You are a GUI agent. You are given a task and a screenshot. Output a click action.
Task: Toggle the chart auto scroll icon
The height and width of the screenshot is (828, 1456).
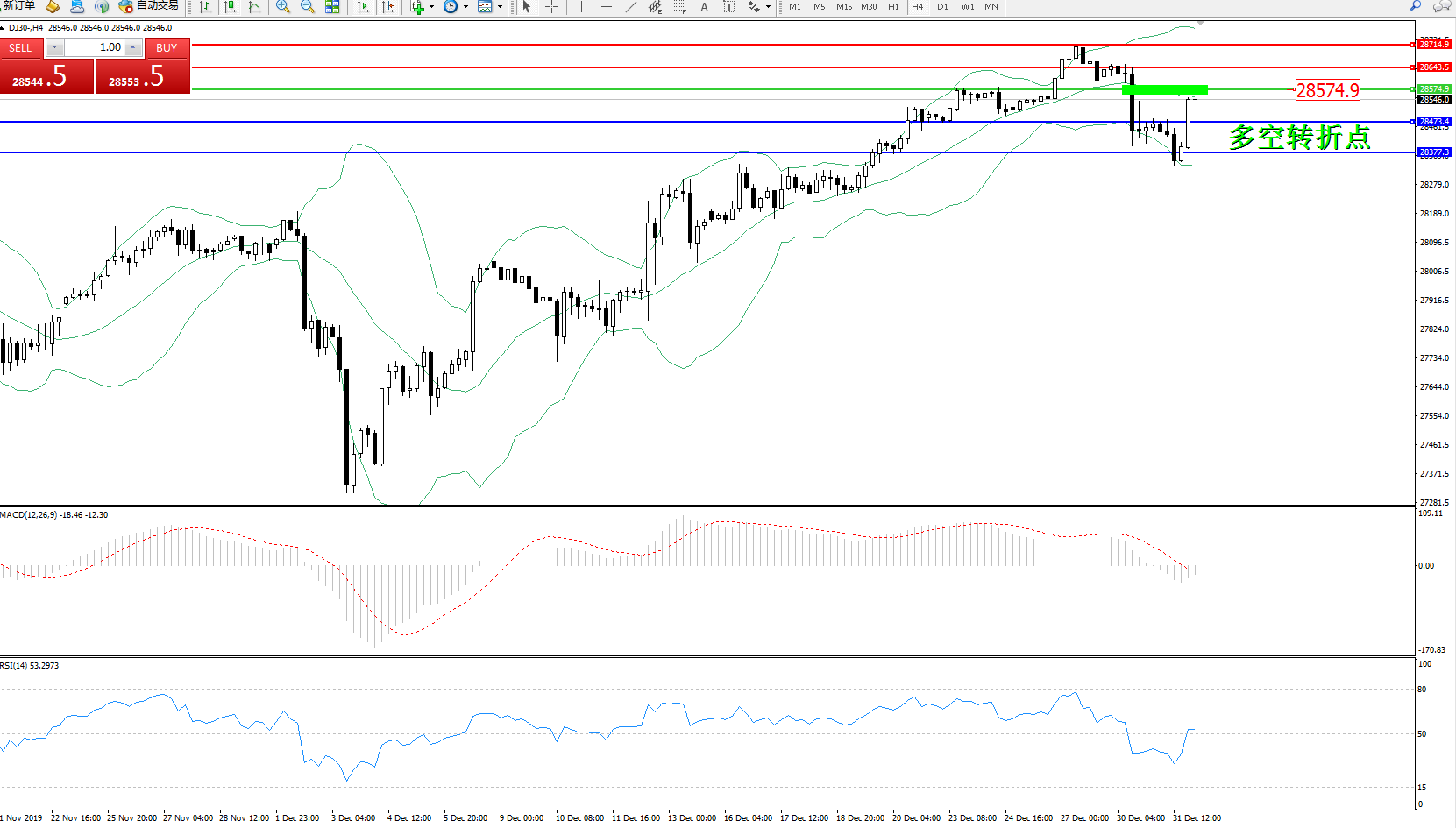coord(363,7)
